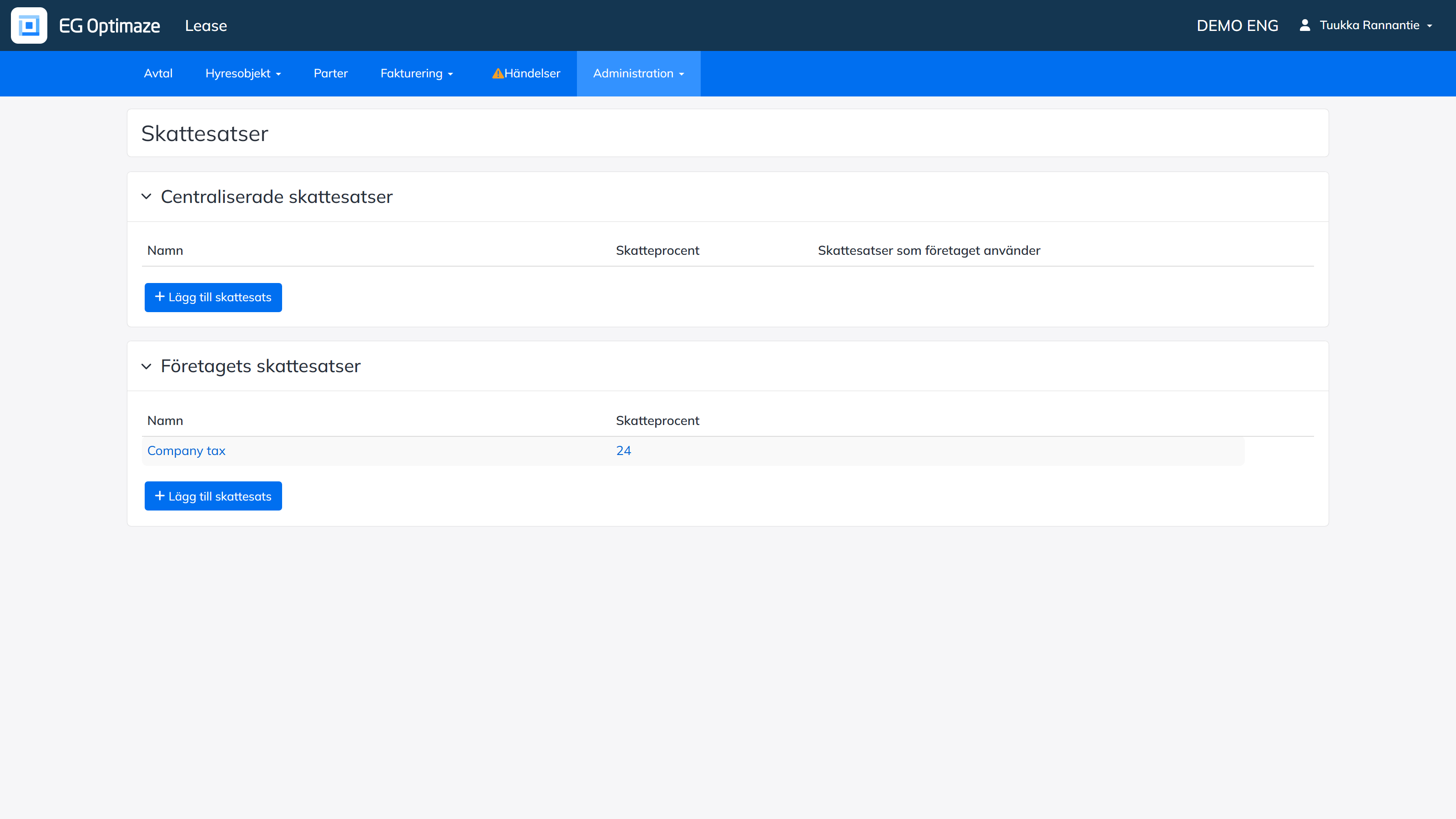
Task: Click the EG Optimaze brand name
Action: (110, 26)
